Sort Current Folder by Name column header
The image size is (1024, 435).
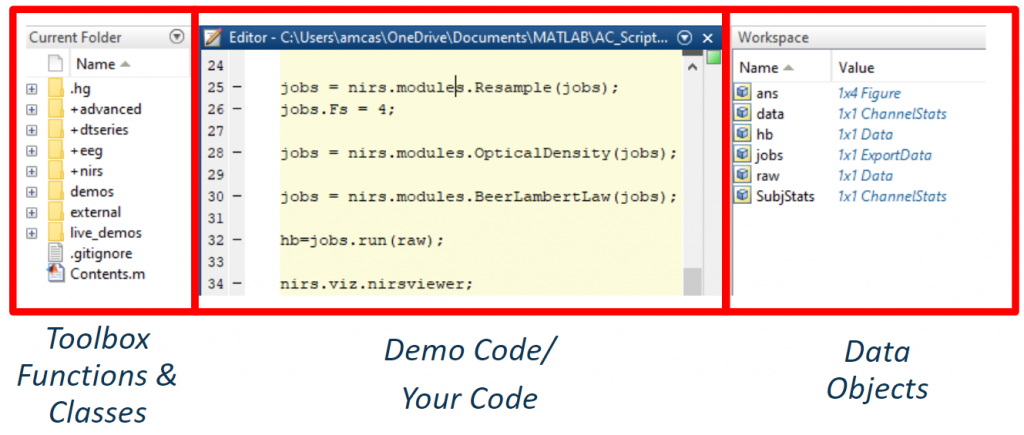point(102,64)
